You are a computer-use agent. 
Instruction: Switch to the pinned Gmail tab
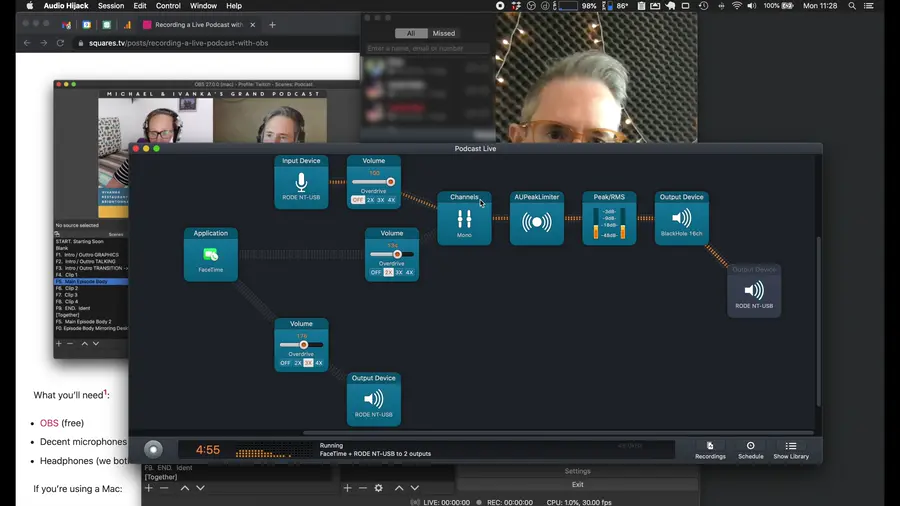pyautogui.click(x=67, y=25)
